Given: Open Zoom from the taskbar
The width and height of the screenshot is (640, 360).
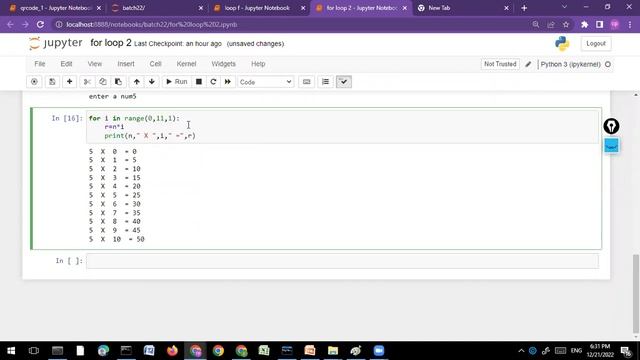Looking at the screenshot, I should (x=379, y=351).
